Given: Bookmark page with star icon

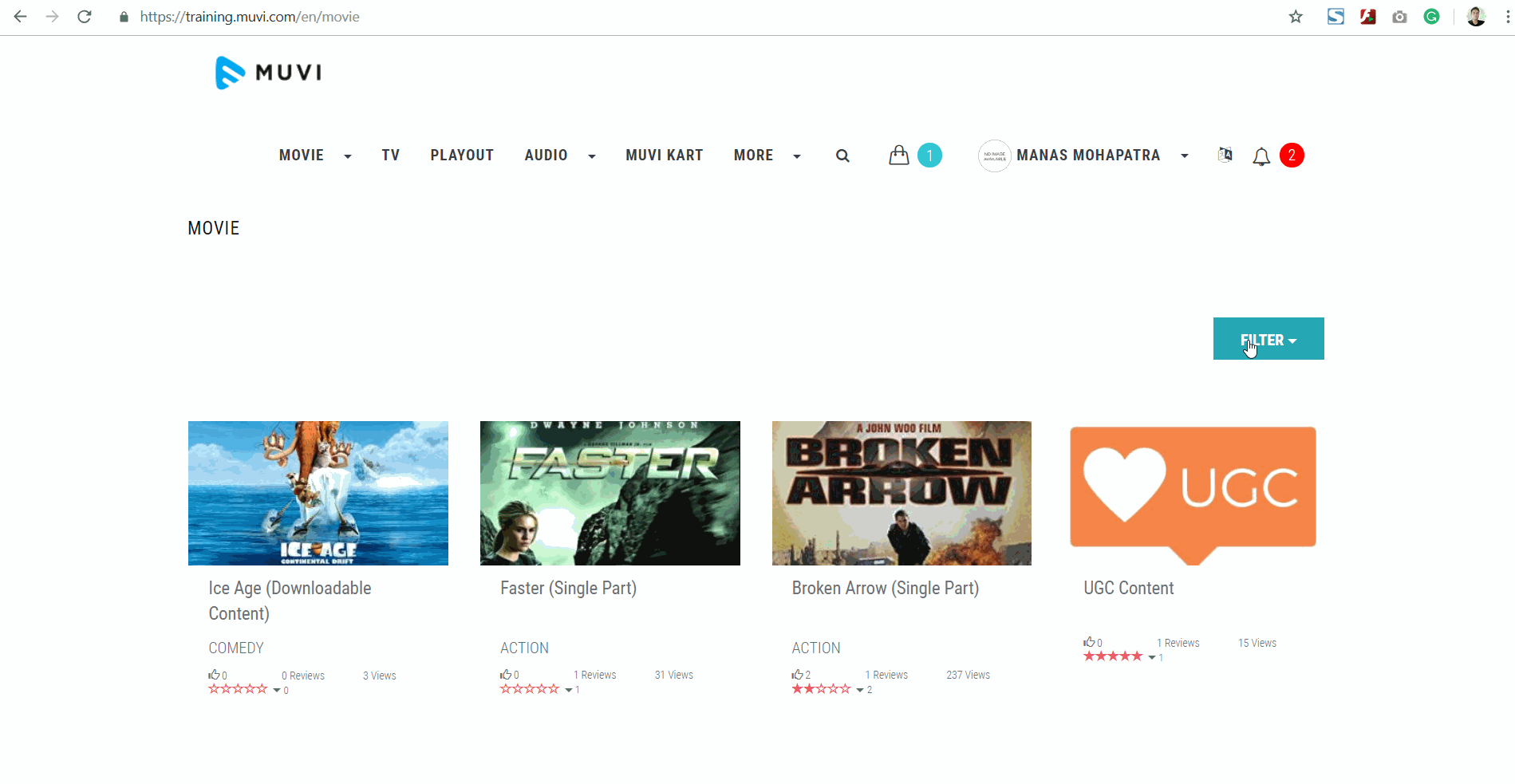Looking at the screenshot, I should coord(1296,17).
